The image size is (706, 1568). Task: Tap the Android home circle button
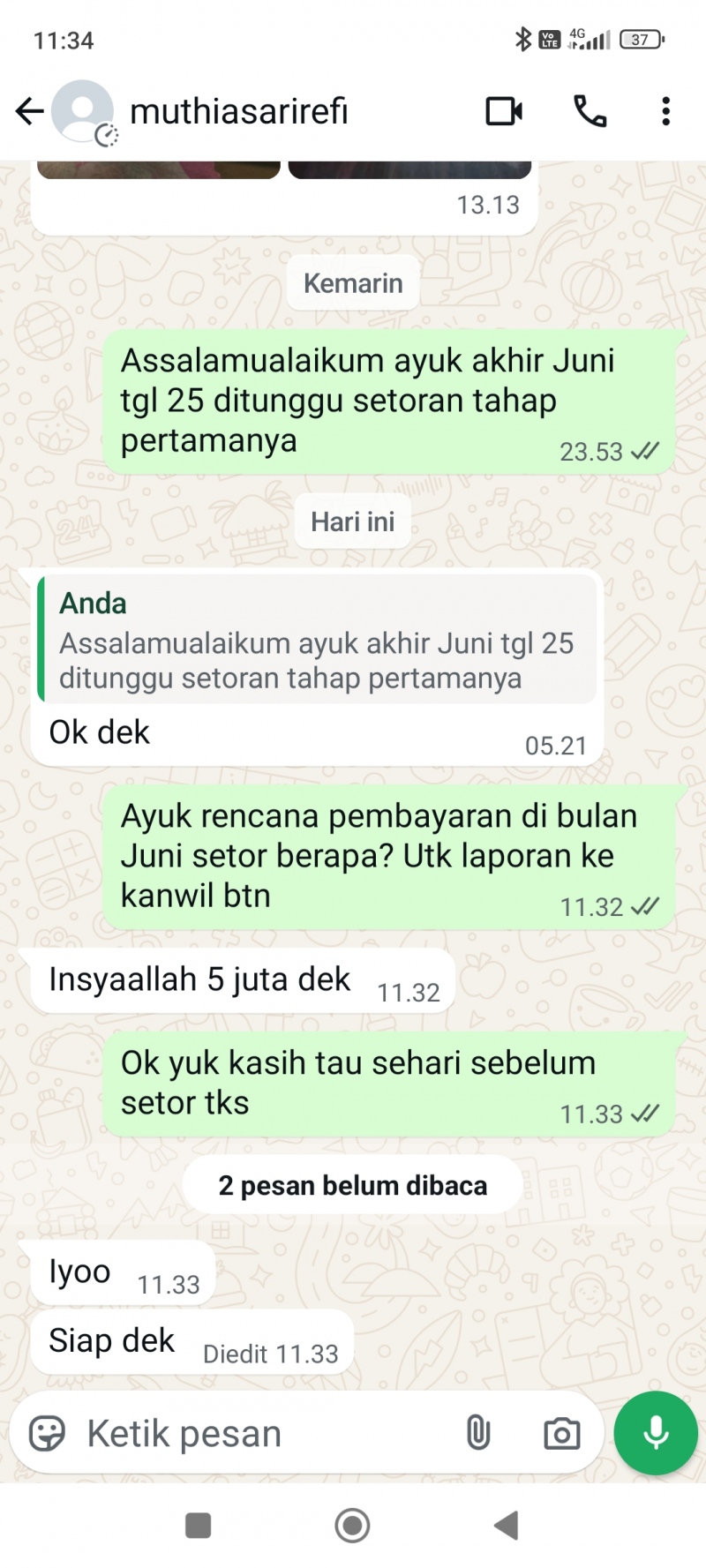click(x=353, y=1525)
